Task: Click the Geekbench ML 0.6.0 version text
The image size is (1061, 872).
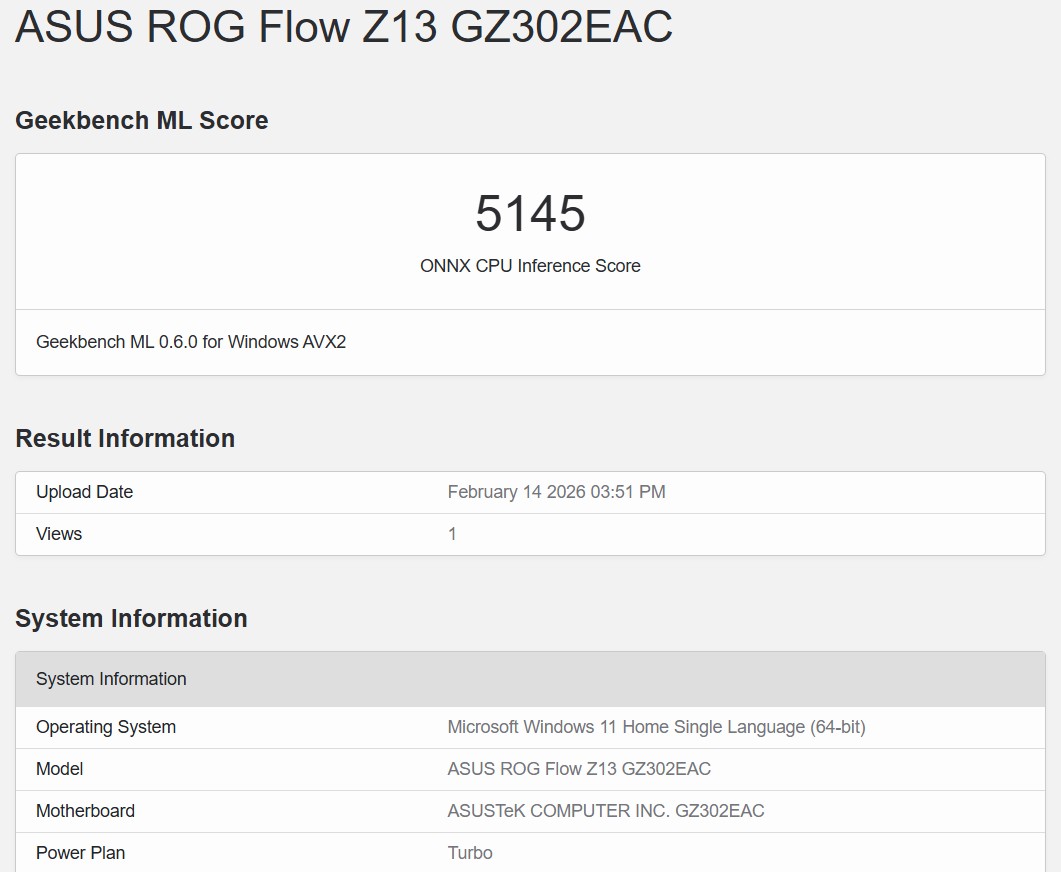Action: pyautogui.click(x=191, y=342)
